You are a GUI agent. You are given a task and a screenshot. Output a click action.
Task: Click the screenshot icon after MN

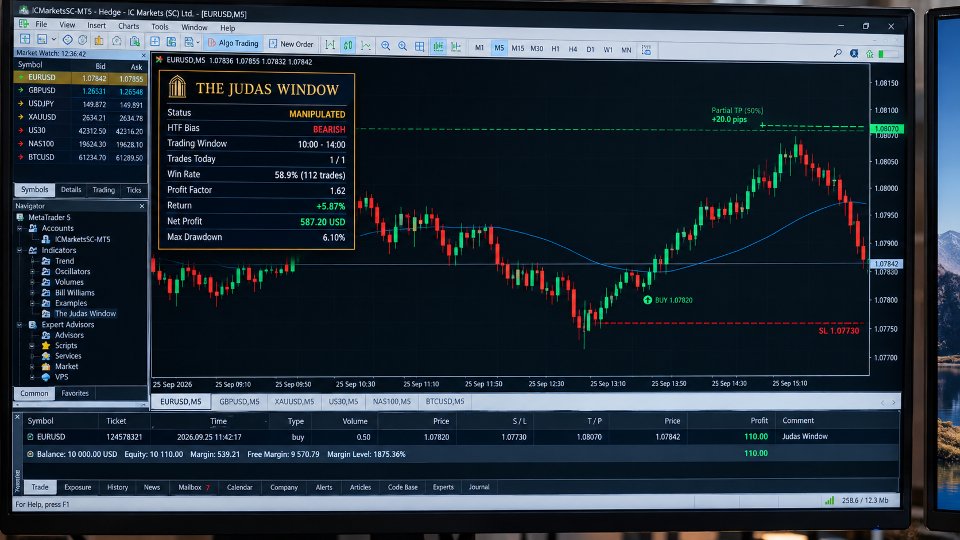[x=647, y=50]
